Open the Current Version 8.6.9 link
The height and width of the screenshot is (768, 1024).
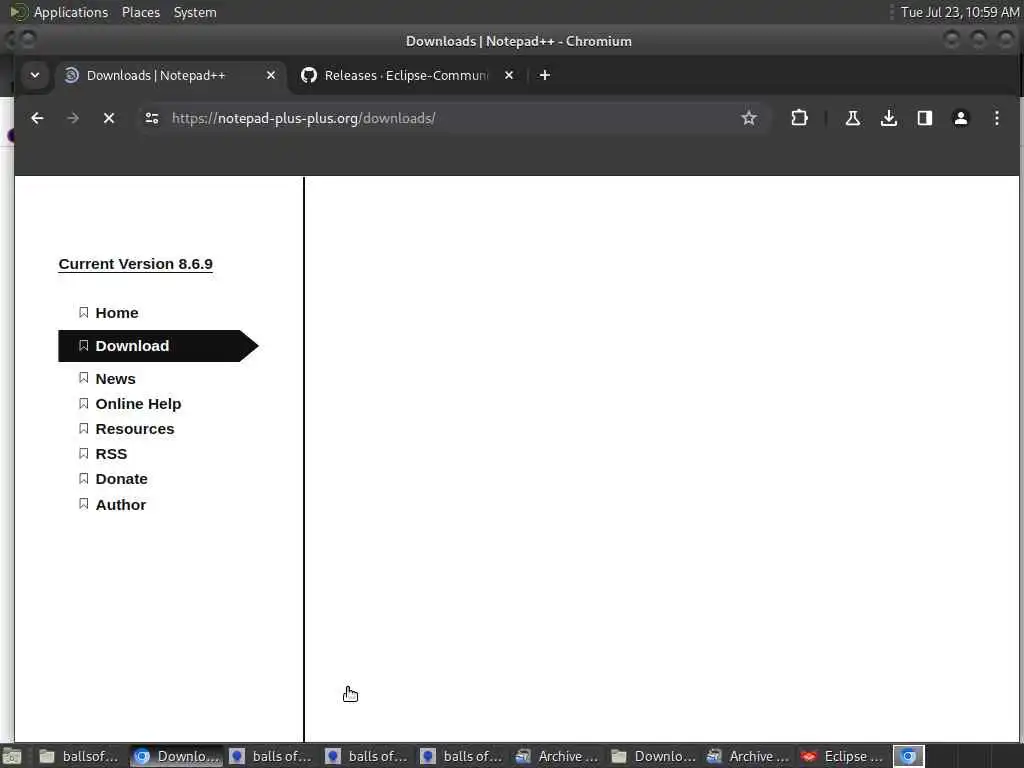pos(136,264)
